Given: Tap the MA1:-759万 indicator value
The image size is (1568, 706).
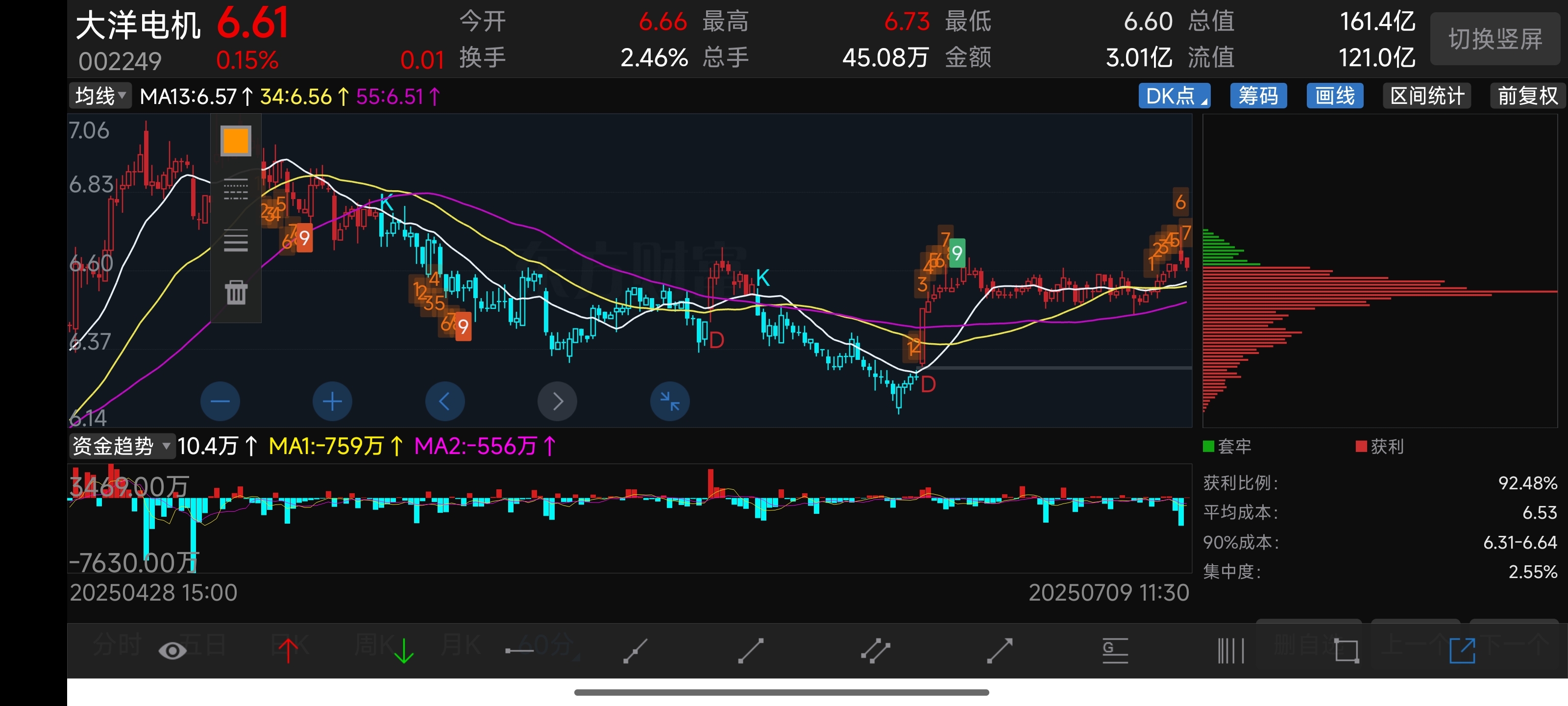Looking at the screenshot, I should (335, 446).
